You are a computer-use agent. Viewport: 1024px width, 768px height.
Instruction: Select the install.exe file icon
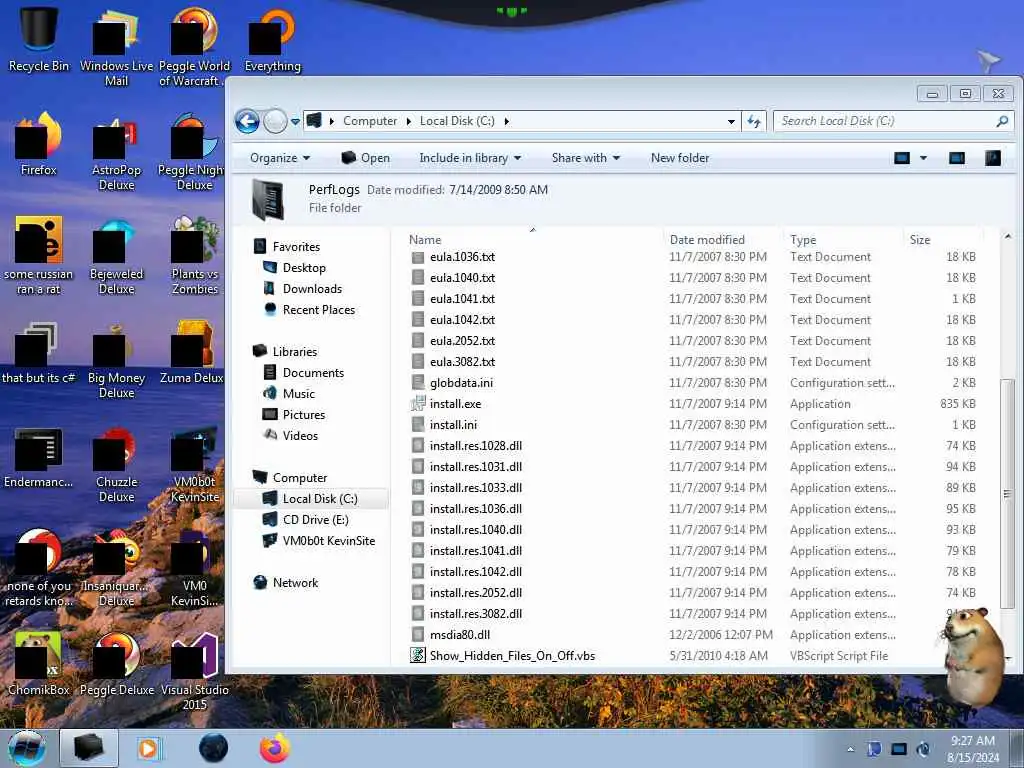pos(418,404)
